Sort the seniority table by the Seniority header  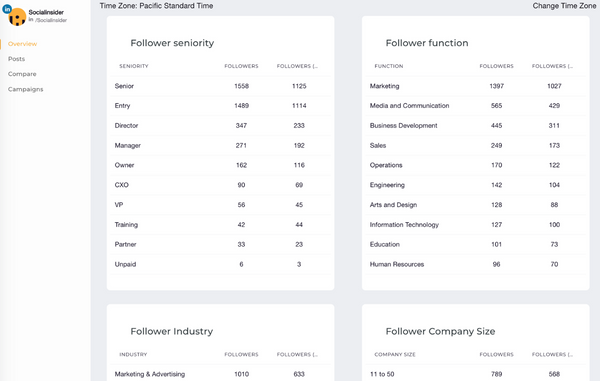(x=134, y=66)
